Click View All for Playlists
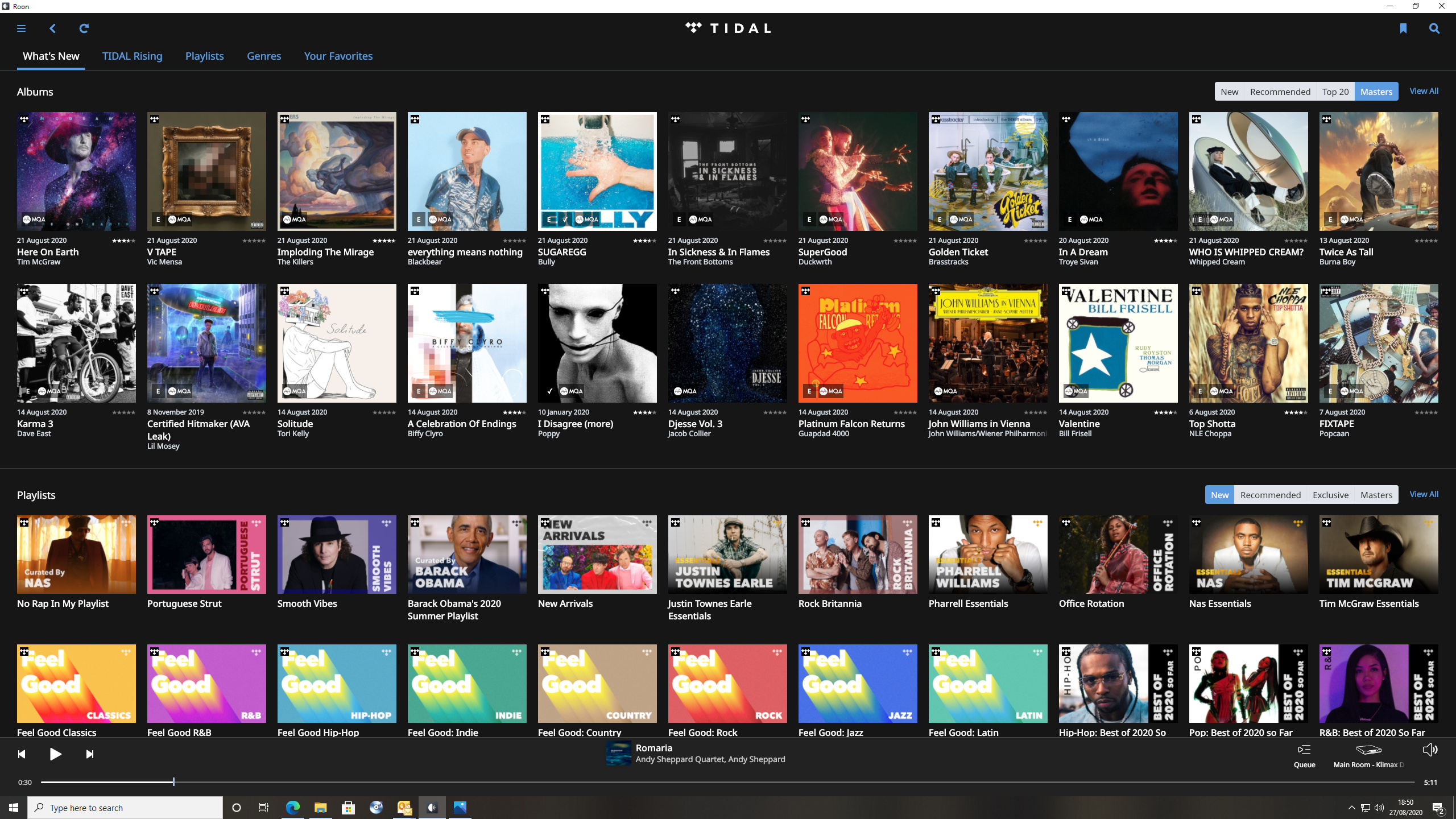This screenshot has width=1456, height=819. (1424, 494)
